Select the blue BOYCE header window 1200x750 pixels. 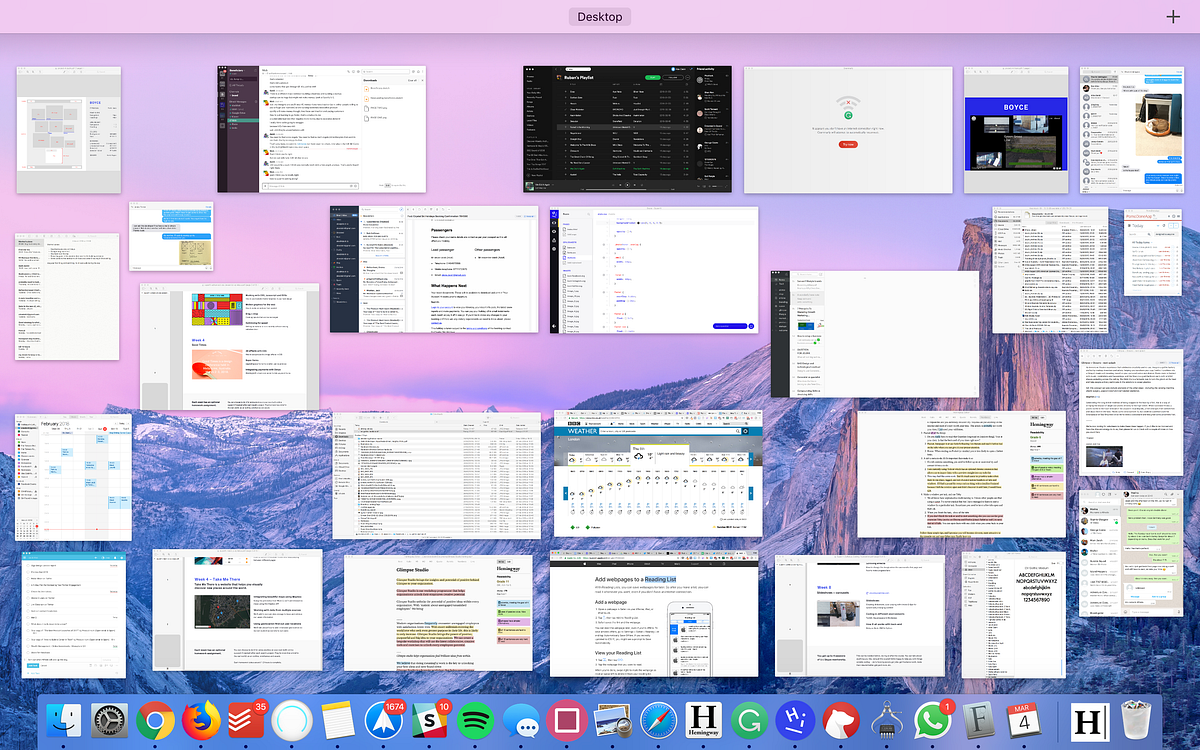click(1017, 130)
